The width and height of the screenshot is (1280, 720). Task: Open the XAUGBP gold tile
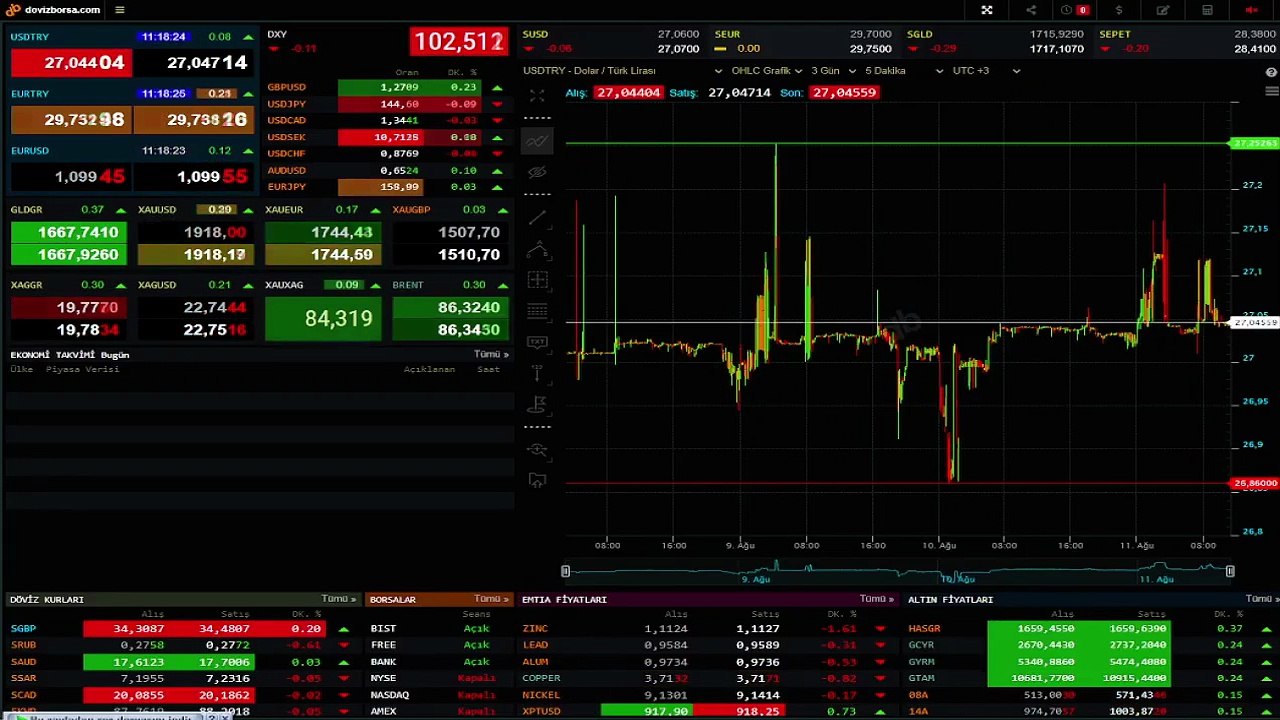coord(449,233)
